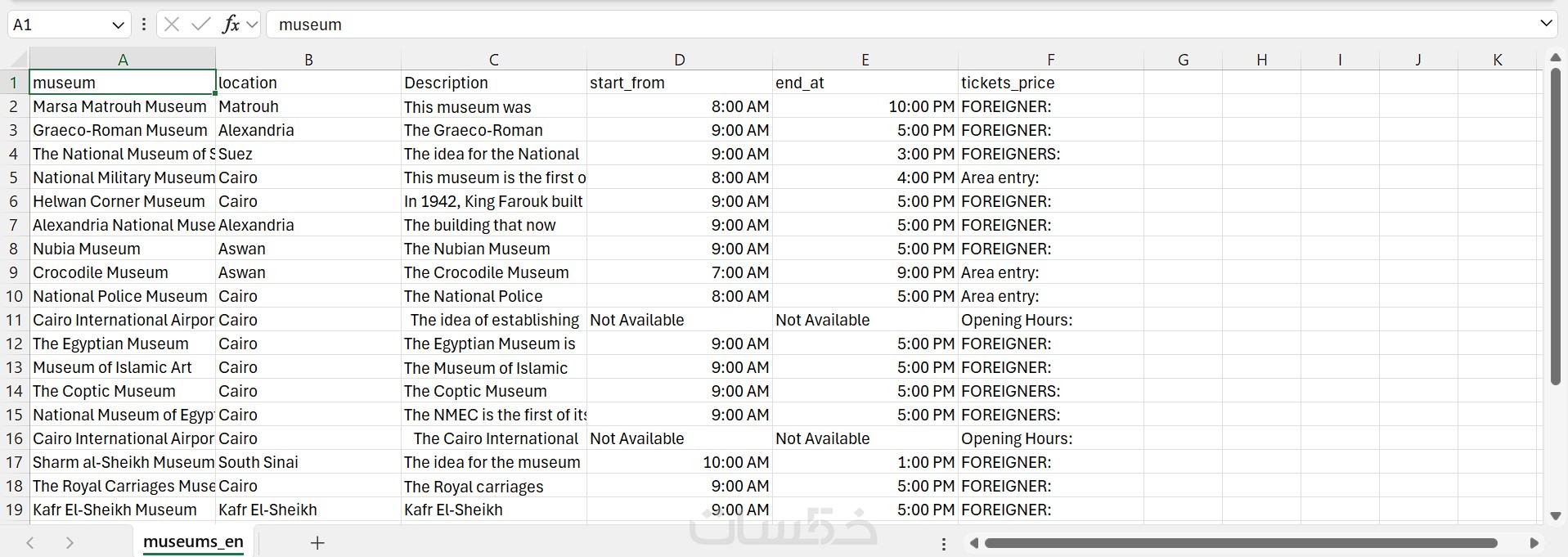The image size is (1568, 557).
Task: Add a new sheet with plus icon
Action: click(317, 542)
